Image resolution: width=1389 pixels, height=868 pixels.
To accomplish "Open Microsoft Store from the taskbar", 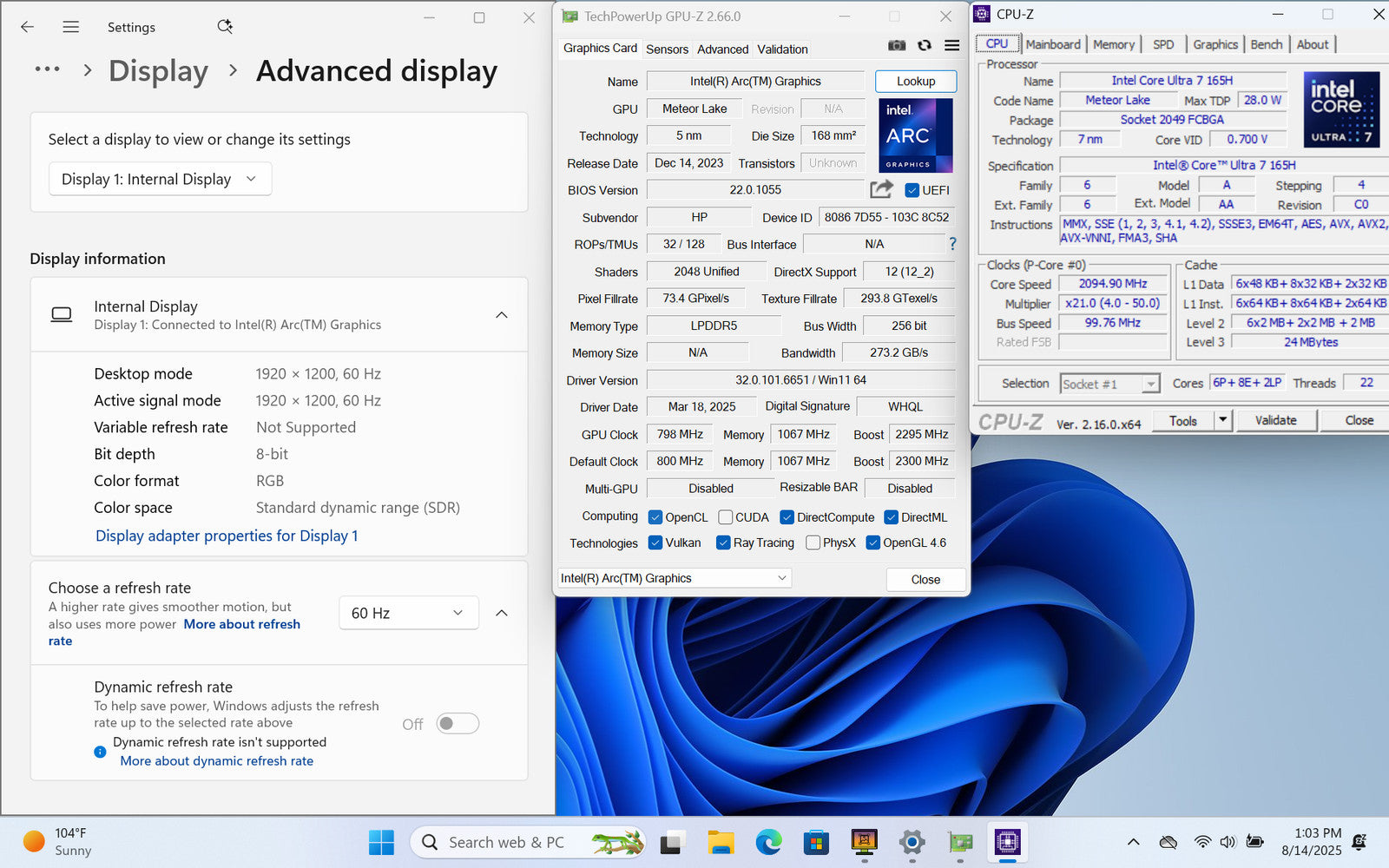I will point(816,842).
